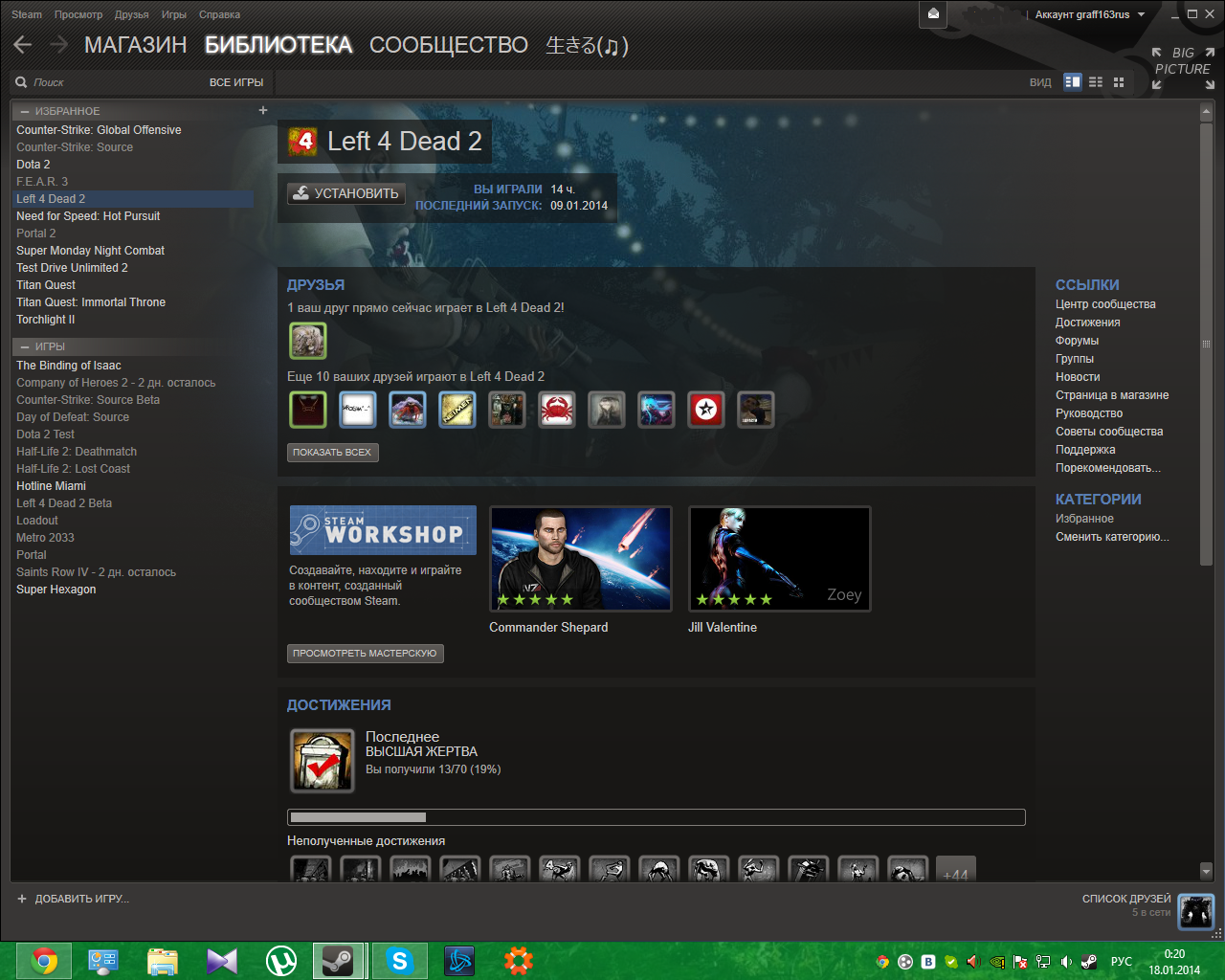Go forward with the right arrow icon
Viewport: 1225px width, 980px height.
(x=59, y=45)
